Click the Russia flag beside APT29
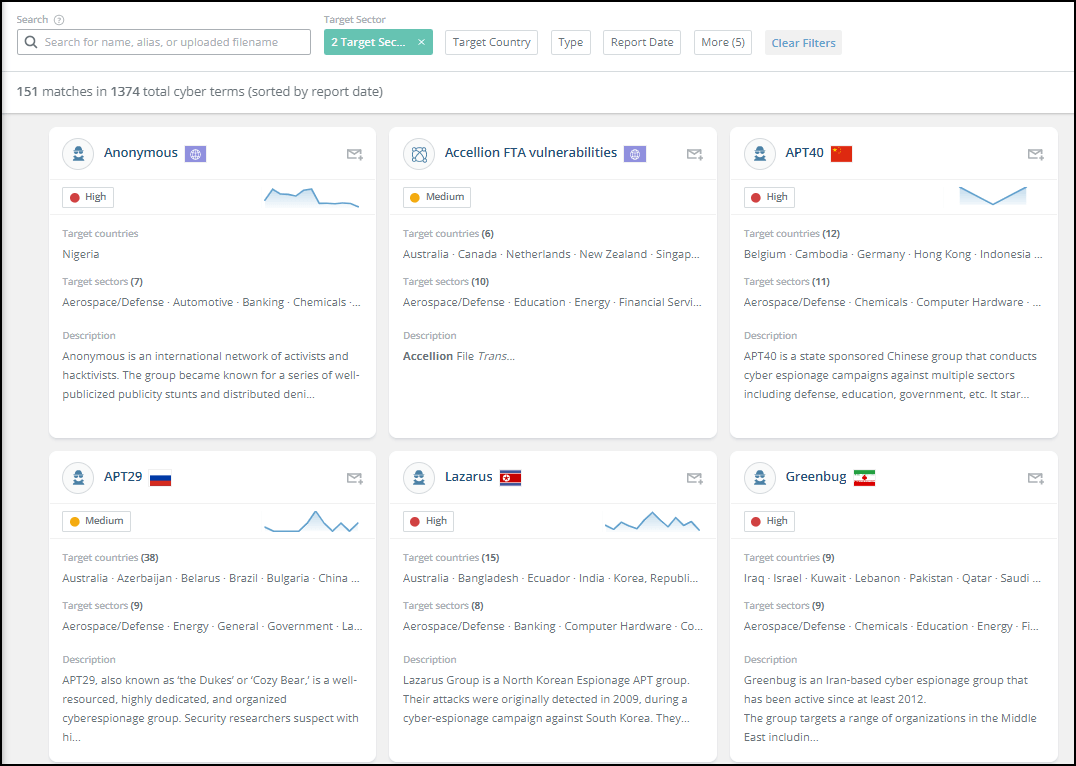 pos(161,478)
